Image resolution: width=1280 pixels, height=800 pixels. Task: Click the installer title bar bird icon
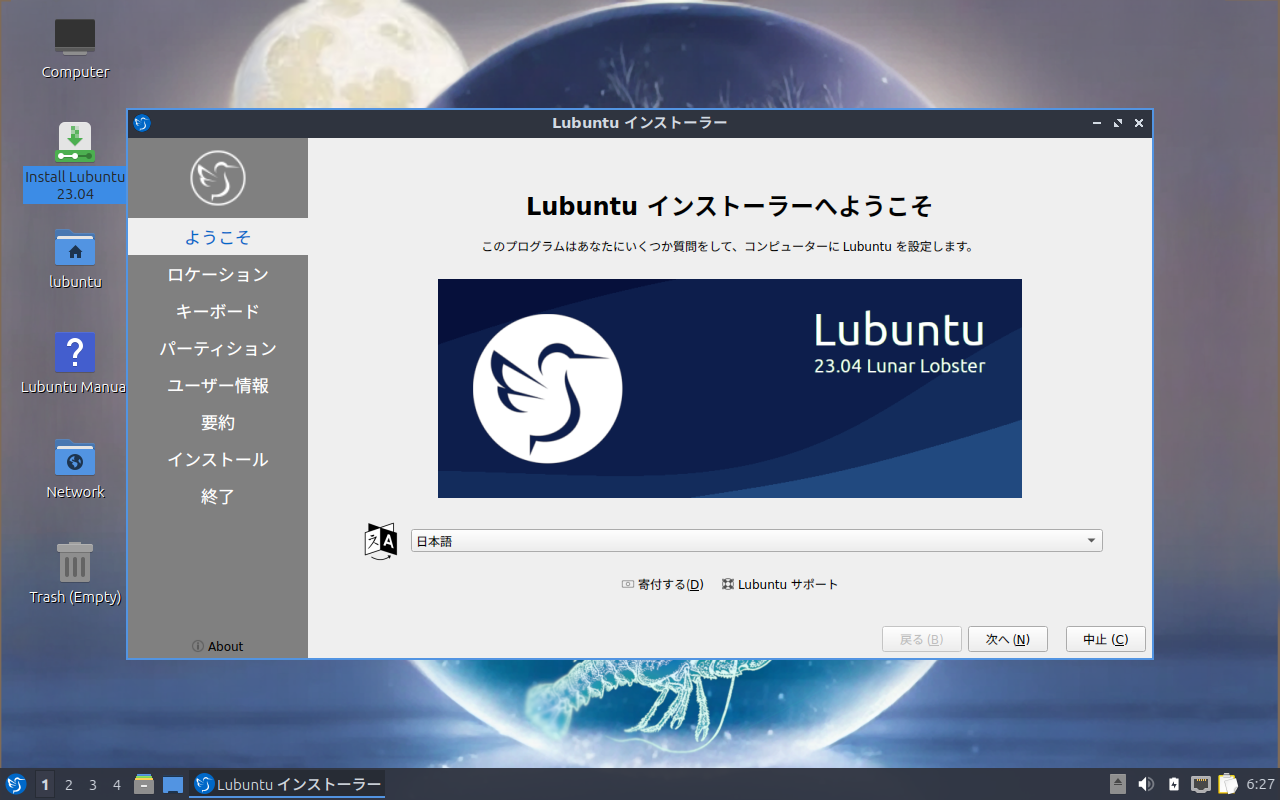tap(142, 123)
